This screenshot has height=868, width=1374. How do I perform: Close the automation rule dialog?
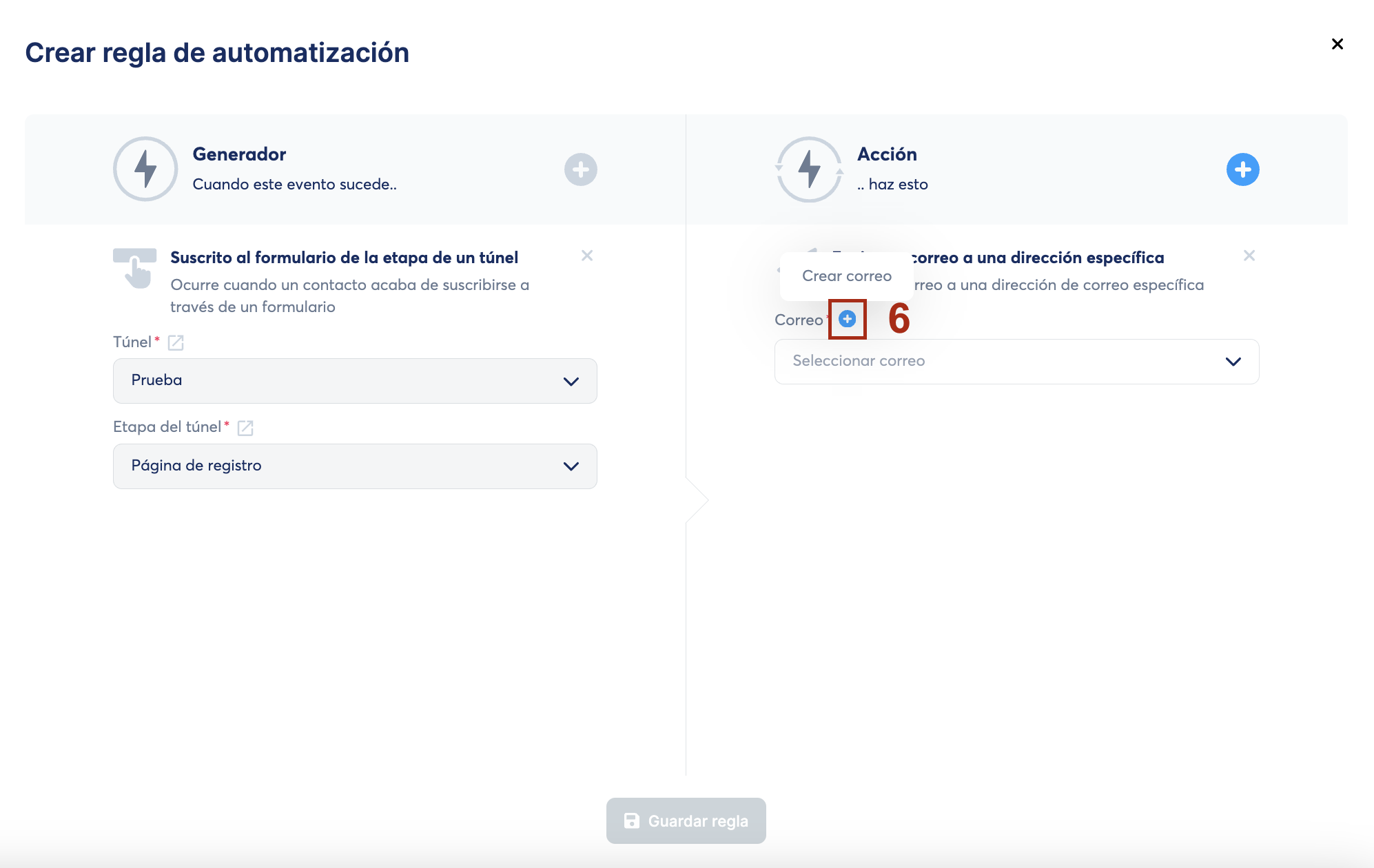click(1337, 44)
